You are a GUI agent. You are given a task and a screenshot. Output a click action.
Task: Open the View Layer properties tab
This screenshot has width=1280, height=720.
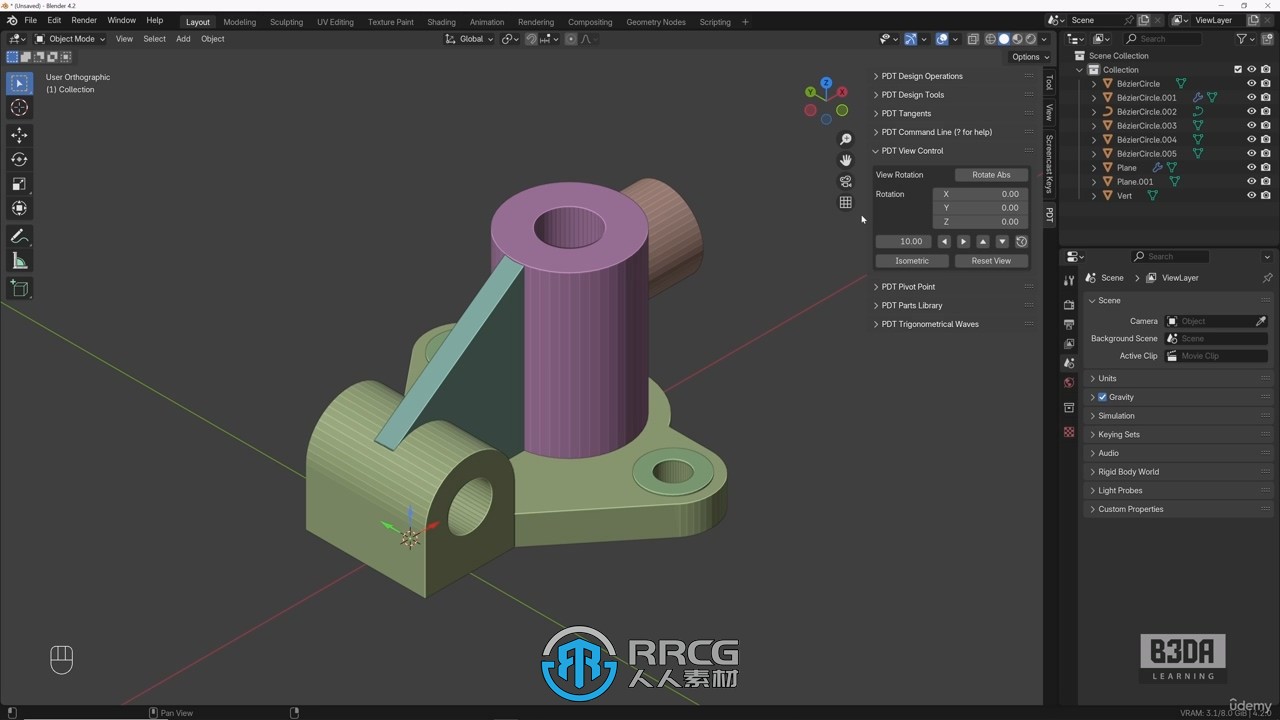click(1069, 344)
